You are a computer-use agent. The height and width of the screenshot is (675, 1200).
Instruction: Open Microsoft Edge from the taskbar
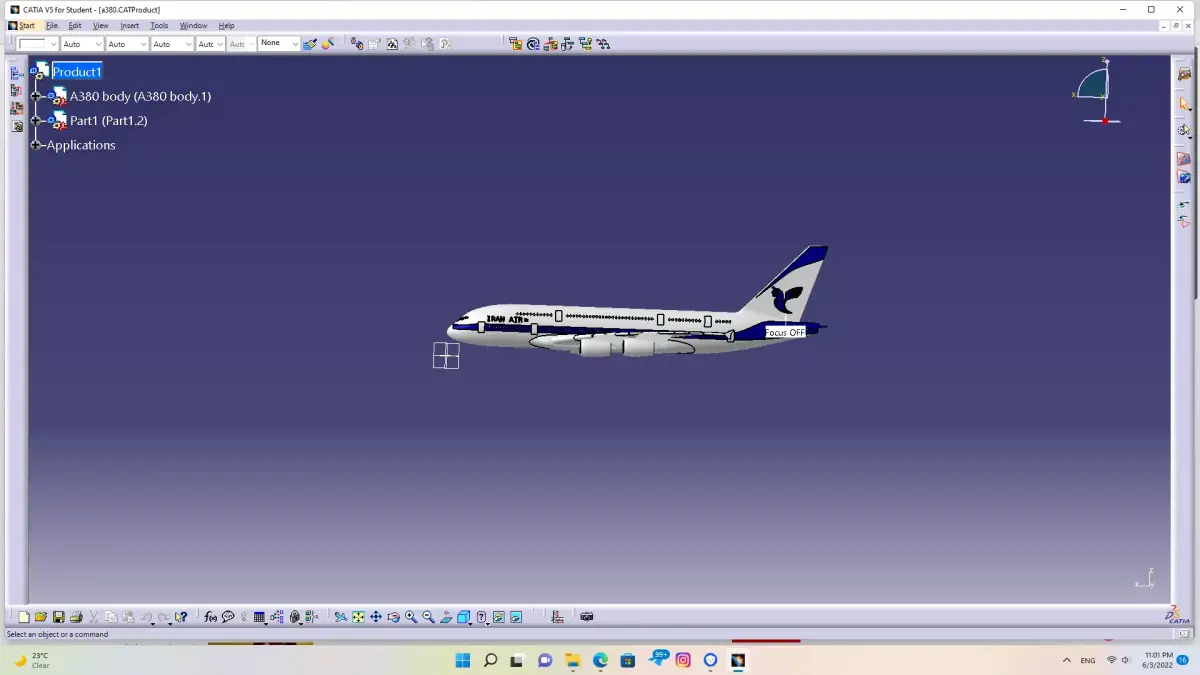[600, 660]
